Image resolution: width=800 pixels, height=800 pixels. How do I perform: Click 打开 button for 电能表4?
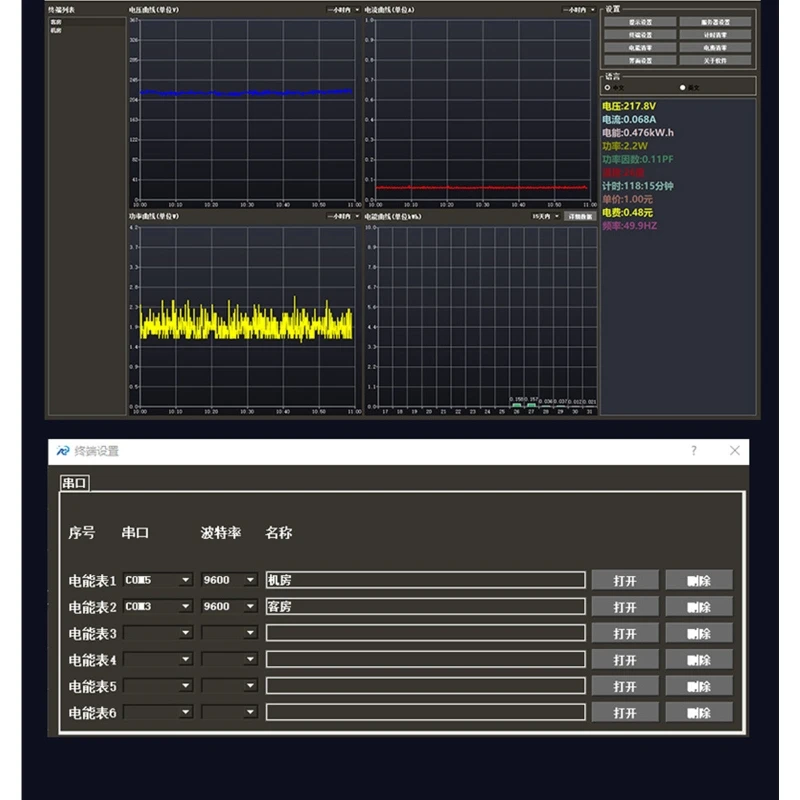pos(625,660)
